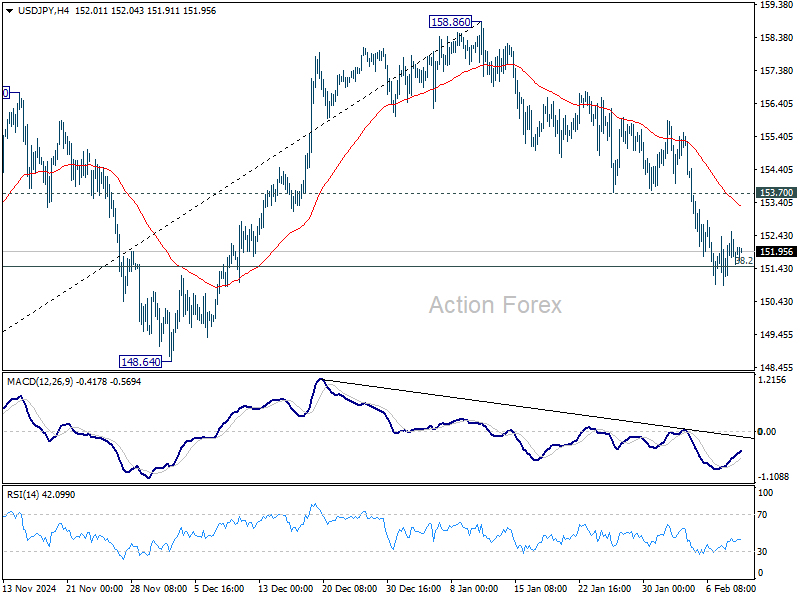Click the 38.2 Fibonacci level label
The height and width of the screenshot is (600, 800).
(x=744, y=261)
